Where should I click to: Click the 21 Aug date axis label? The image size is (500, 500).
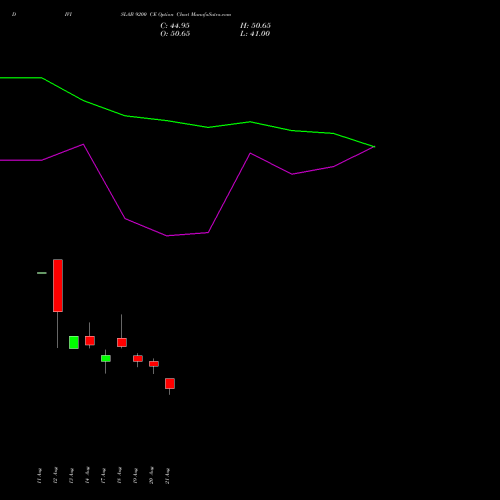click(x=167, y=476)
